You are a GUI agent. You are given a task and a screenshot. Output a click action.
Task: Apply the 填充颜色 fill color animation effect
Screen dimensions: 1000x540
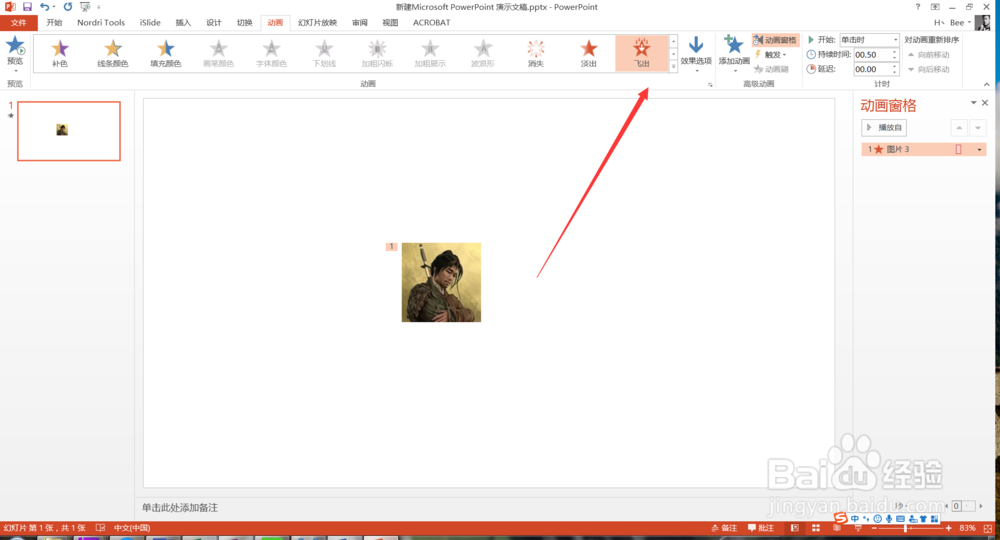coord(166,53)
